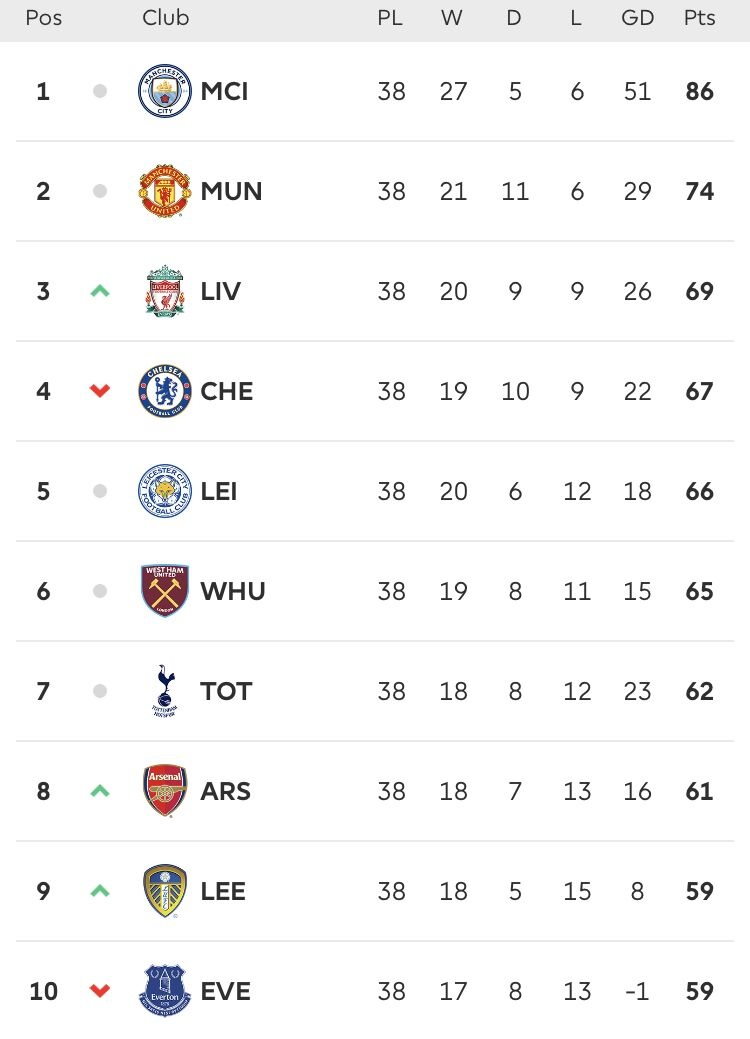
Task: Click the Pts column header
Action: point(700,18)
